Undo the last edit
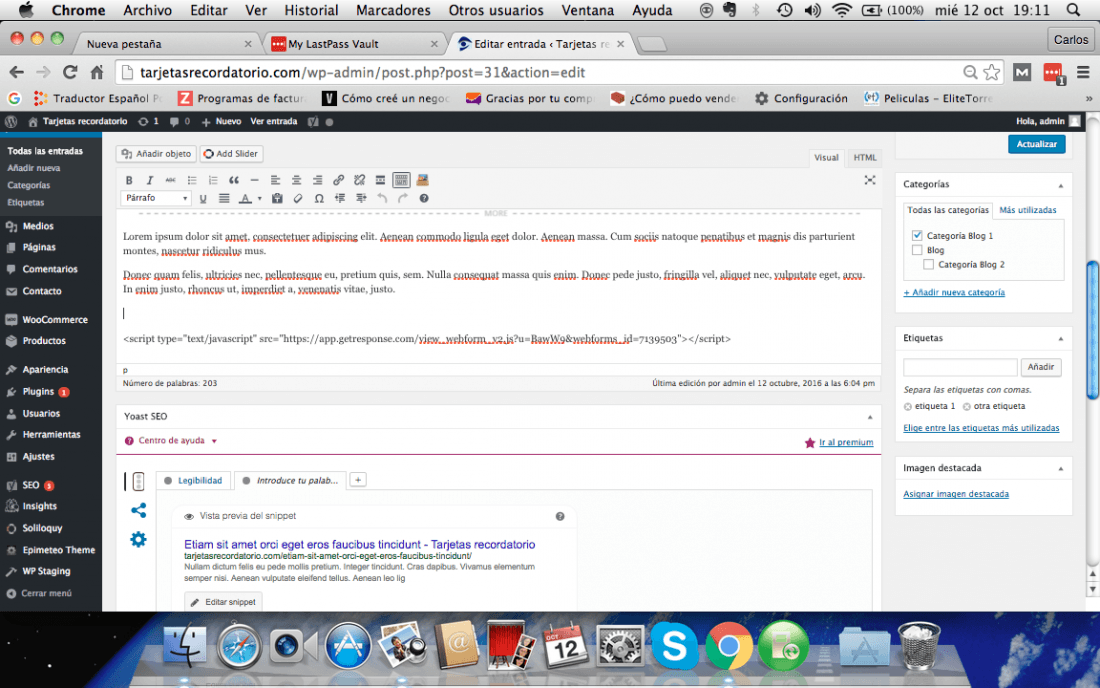Image resolution: width=1100 pixels, height=688 pixels. point(382,198)
